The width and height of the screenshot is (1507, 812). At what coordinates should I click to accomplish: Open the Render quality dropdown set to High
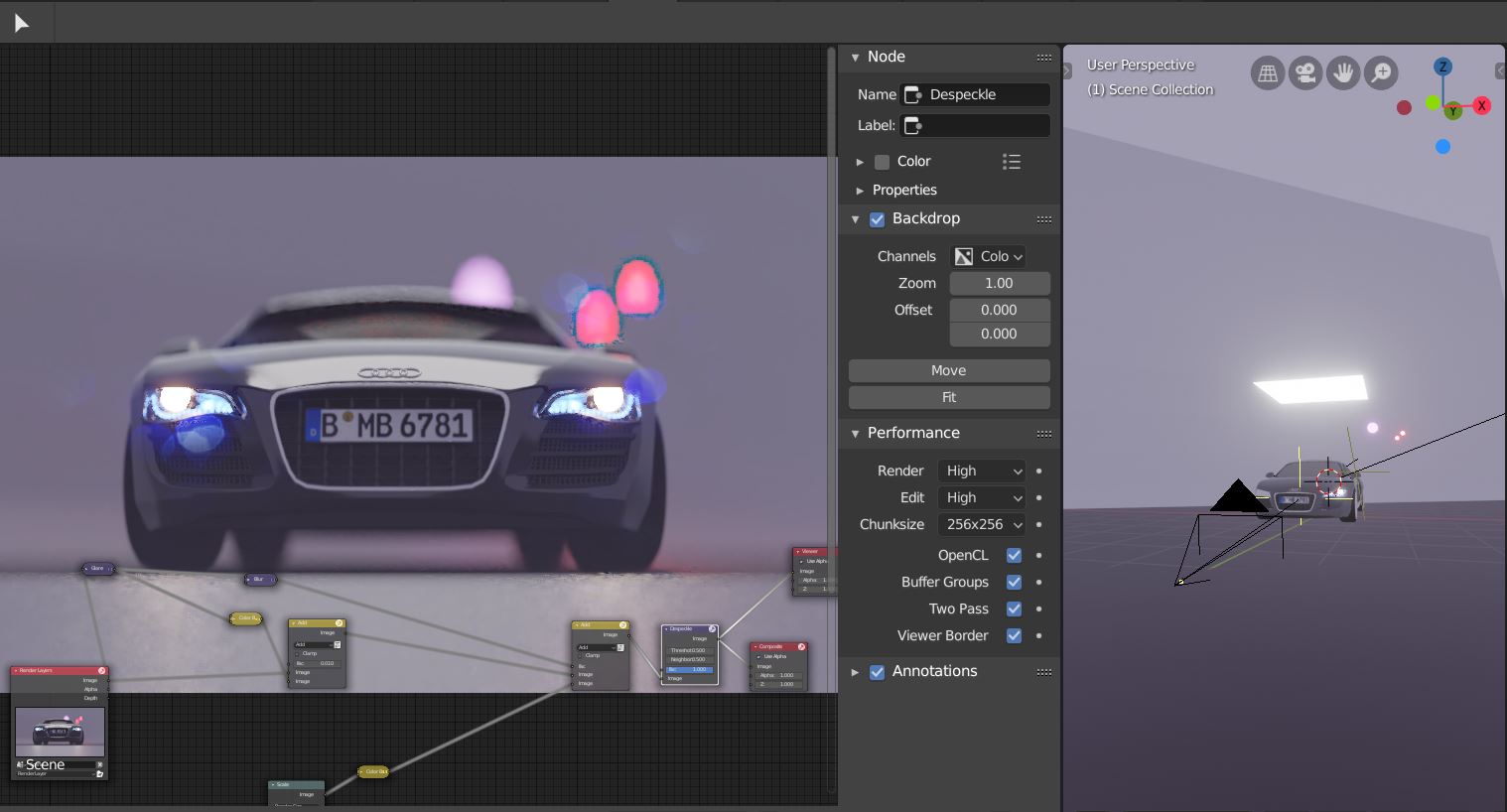click(x=981, y=471)
